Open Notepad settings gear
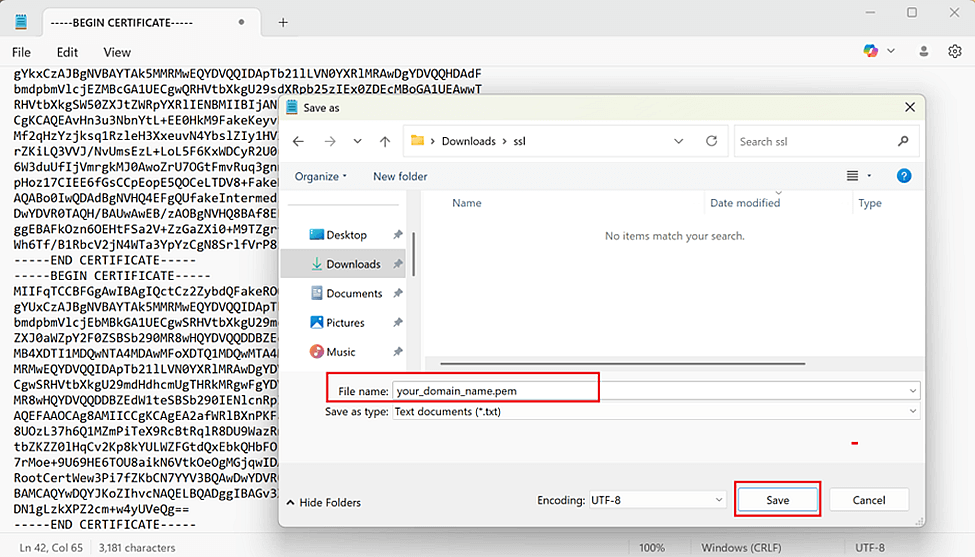Viewport: 975px width, 557px height. click(954, 51)
